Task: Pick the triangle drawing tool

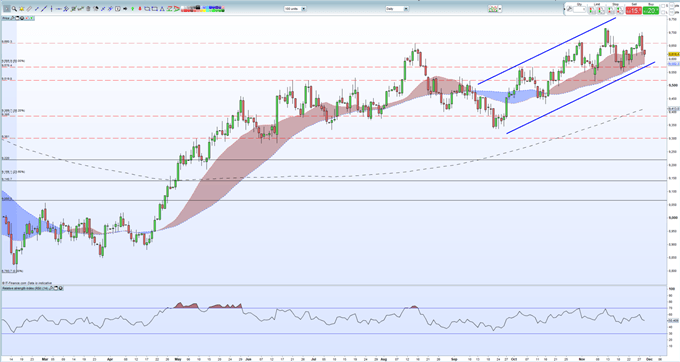Action: point(162,9)
